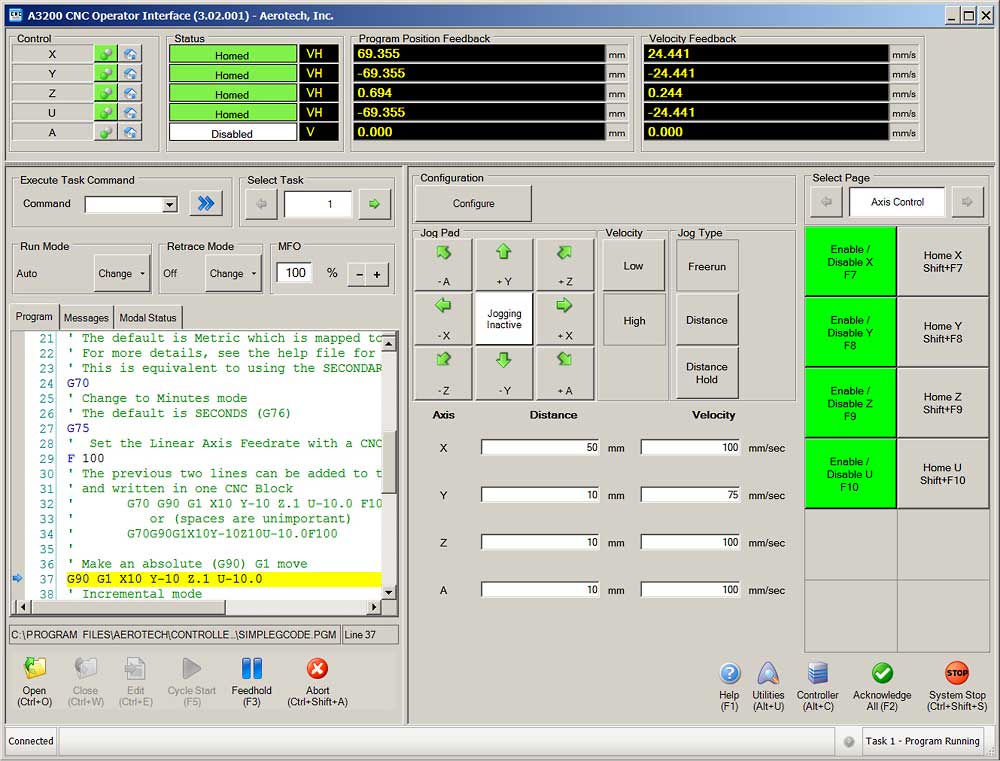
Task: Open the Modal Status tab
Action: click(x=148, y=317)
